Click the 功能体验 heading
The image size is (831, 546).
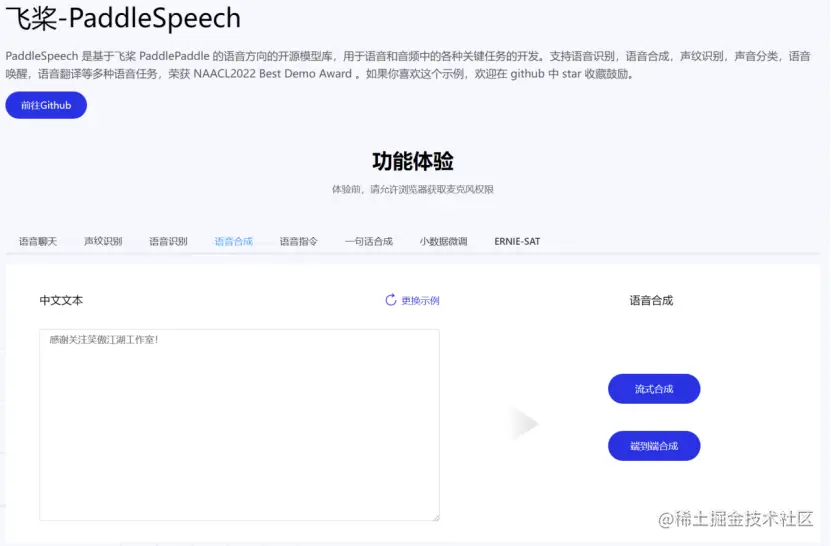(413, 161)
